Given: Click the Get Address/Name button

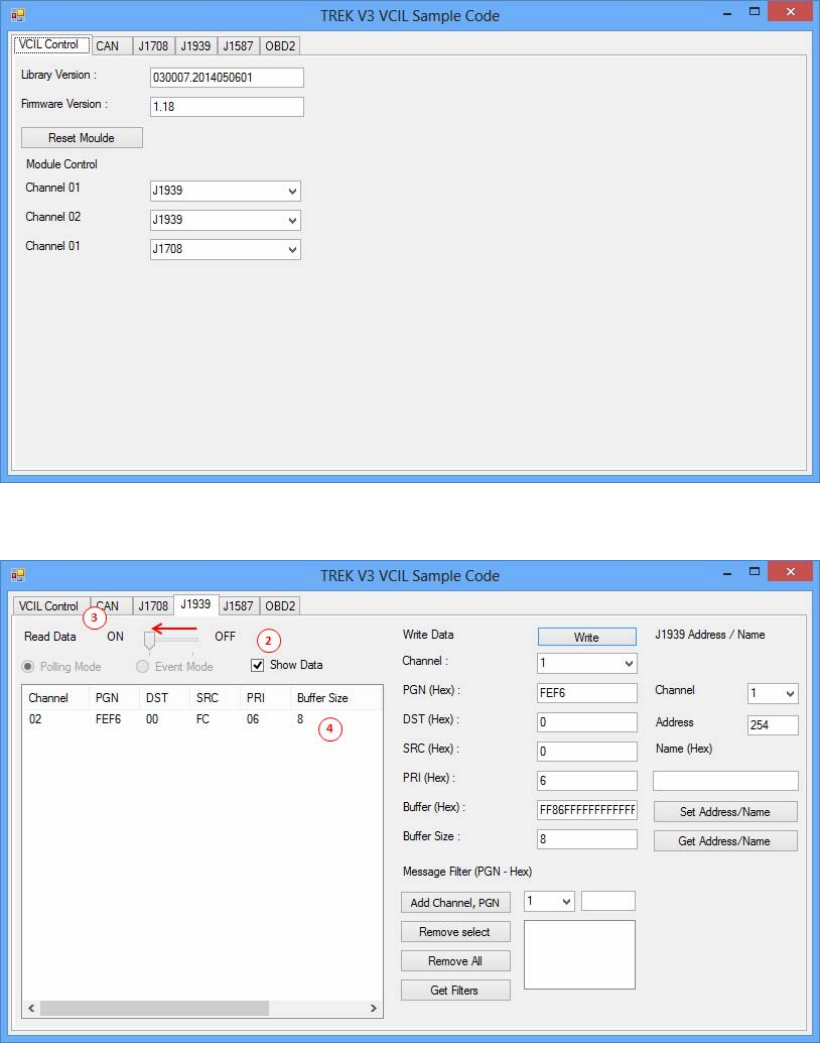Looking at the screenshot, I should [725, 841].
